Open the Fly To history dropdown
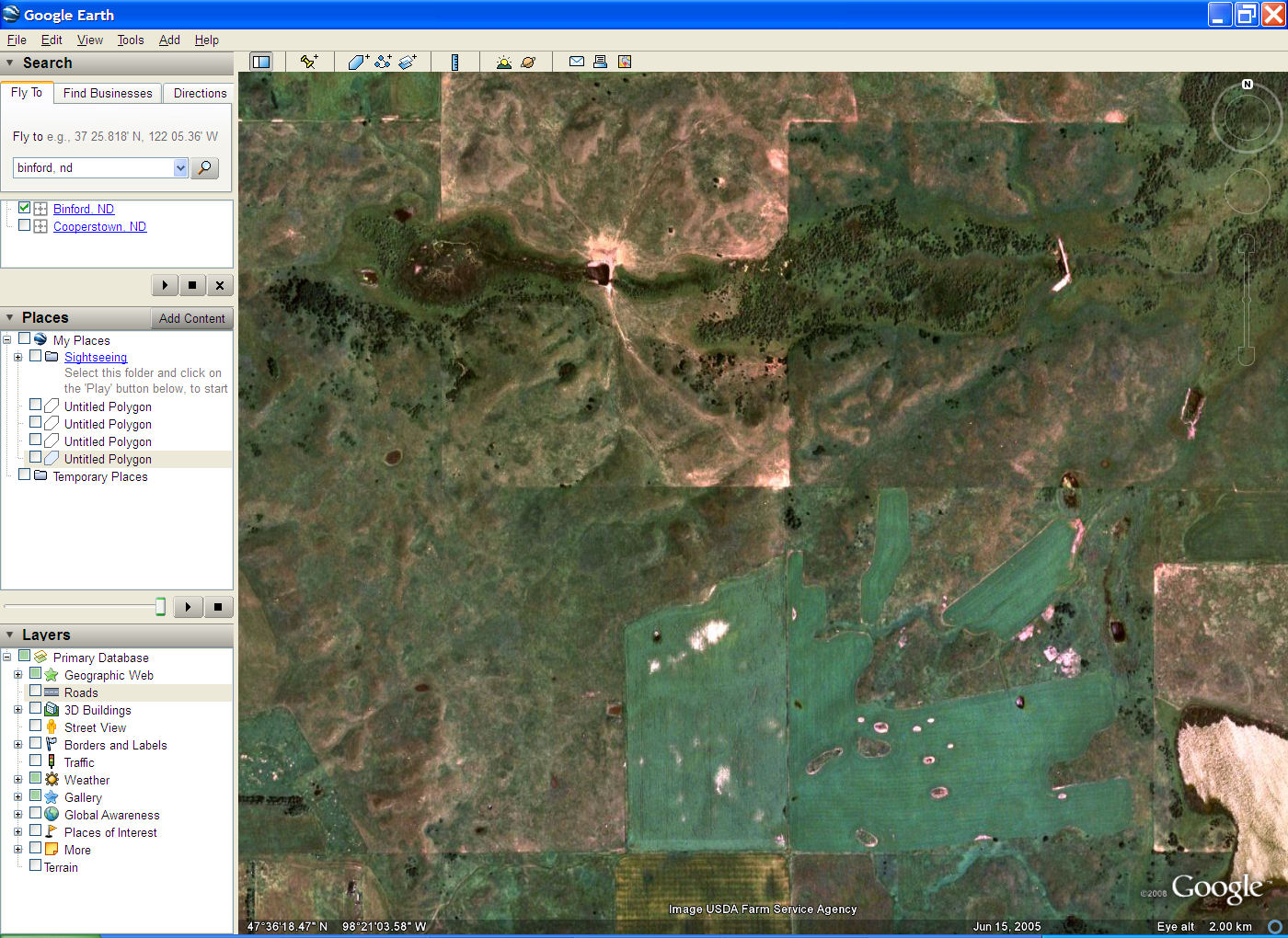Viewport: 1288px width, 938px height. point(180,167)
